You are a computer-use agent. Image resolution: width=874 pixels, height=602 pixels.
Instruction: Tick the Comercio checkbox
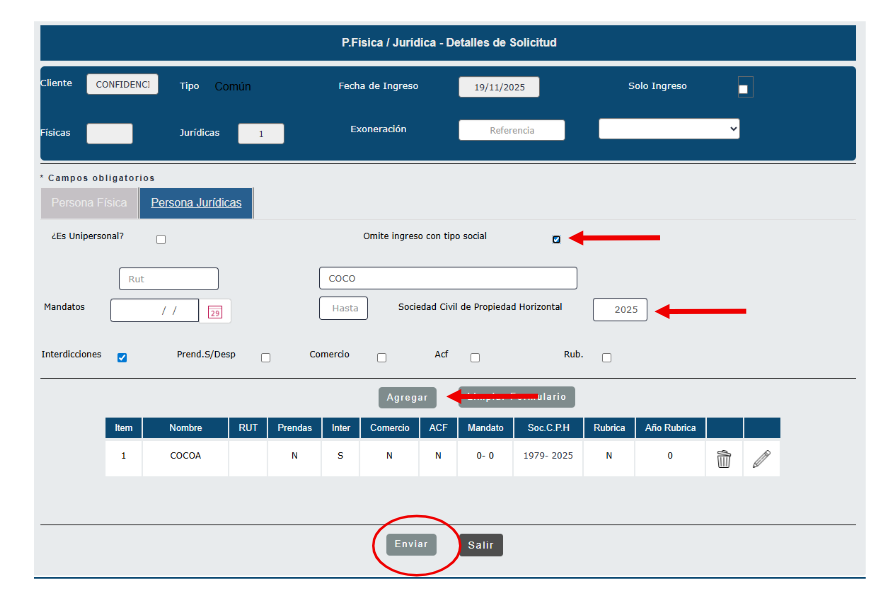point(381,357)
